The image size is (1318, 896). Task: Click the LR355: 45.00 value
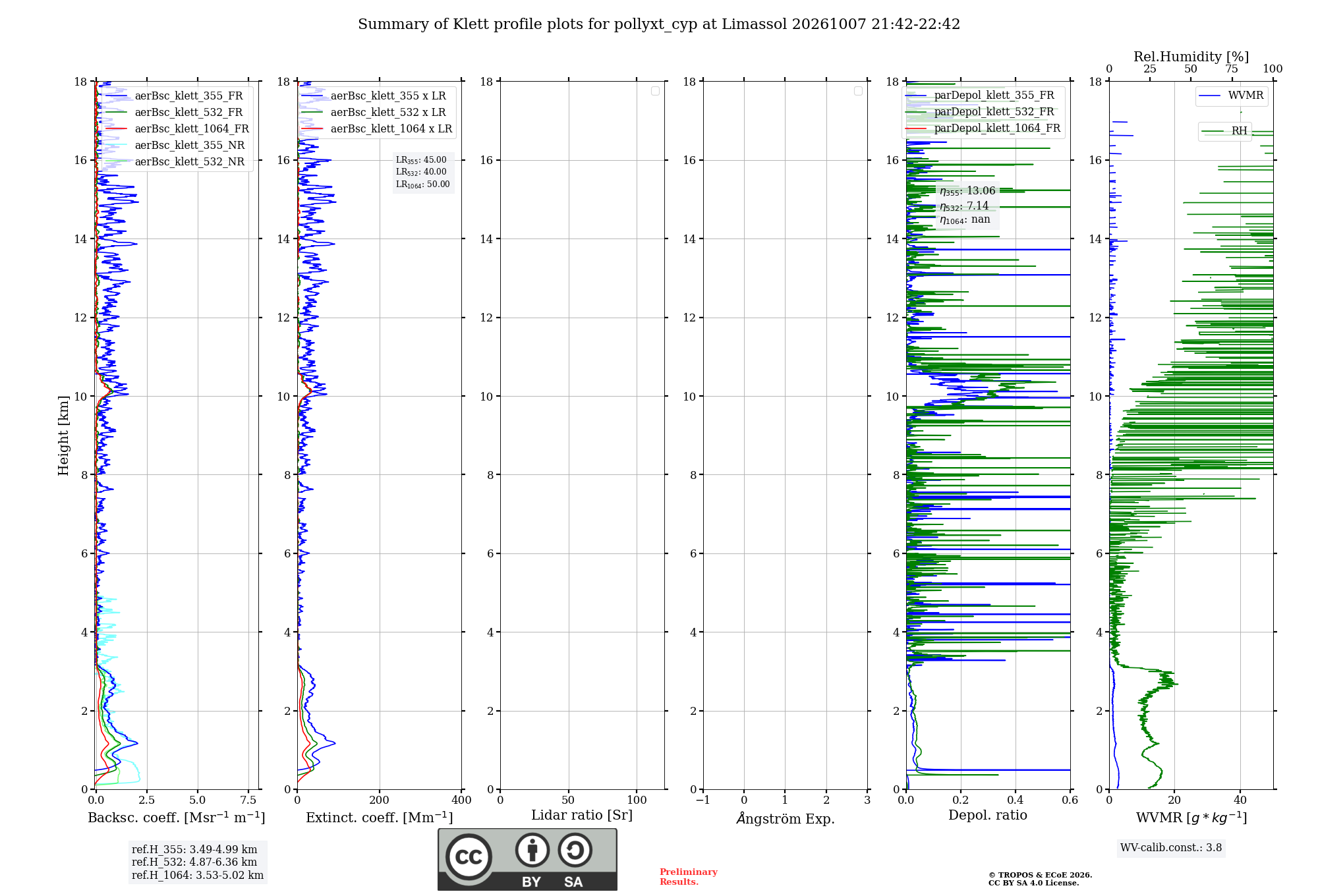coord(421,160)
